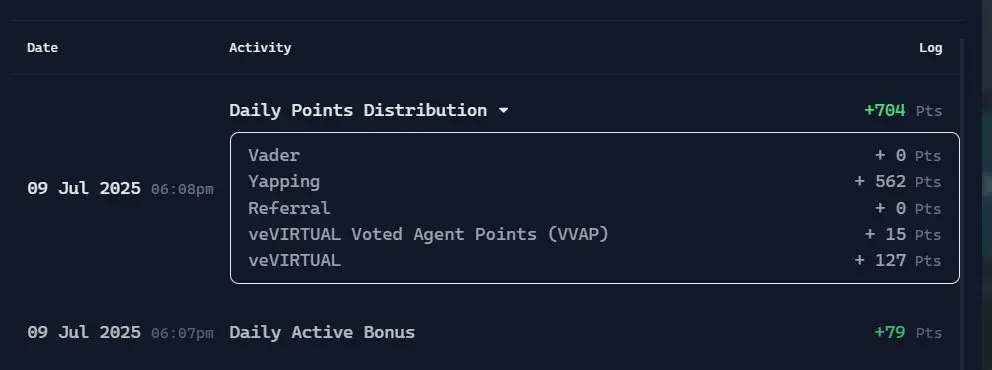This screenshot has height=370, width=992.
Task: Click the Referral row label
Action: point(289,208)
